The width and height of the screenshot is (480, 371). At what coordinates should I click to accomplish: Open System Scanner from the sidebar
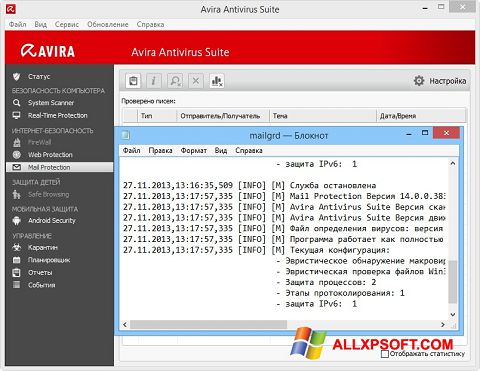pyautogui.click(x=51, y=103)
